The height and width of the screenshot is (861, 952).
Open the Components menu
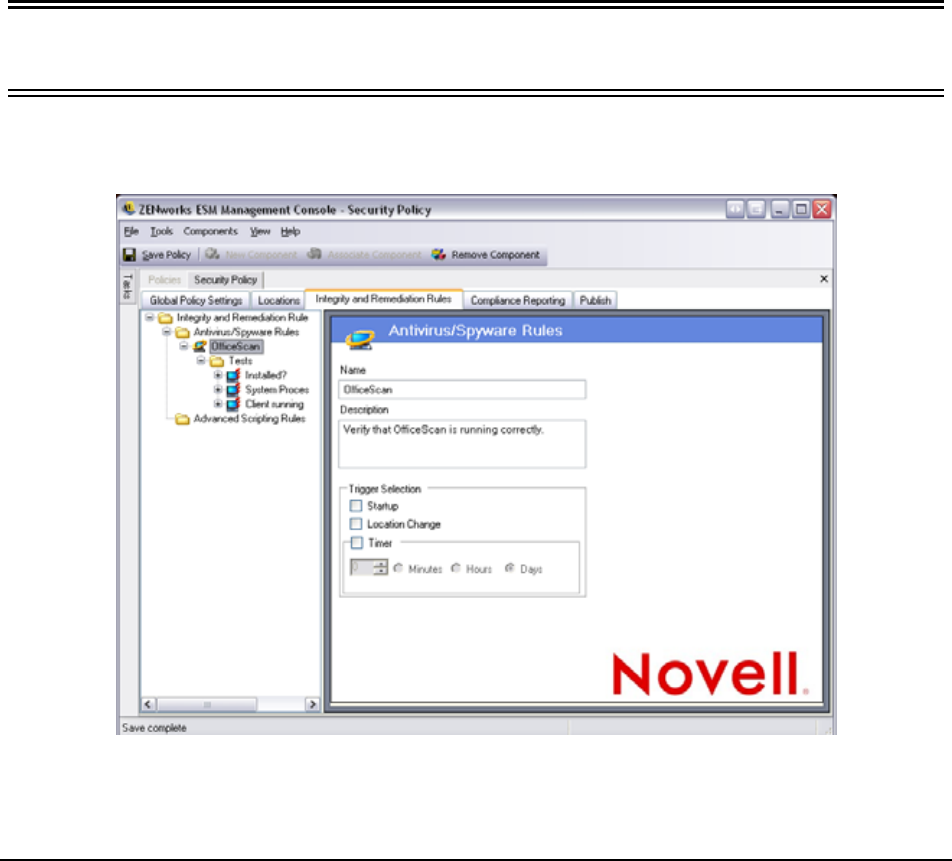(211, 231)
